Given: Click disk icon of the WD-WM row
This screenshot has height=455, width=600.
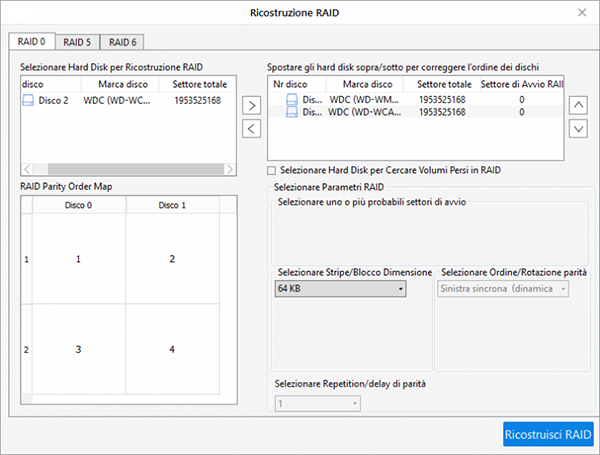Looking at the screenshot, I should pyautogui.click(x=292, y=99).
